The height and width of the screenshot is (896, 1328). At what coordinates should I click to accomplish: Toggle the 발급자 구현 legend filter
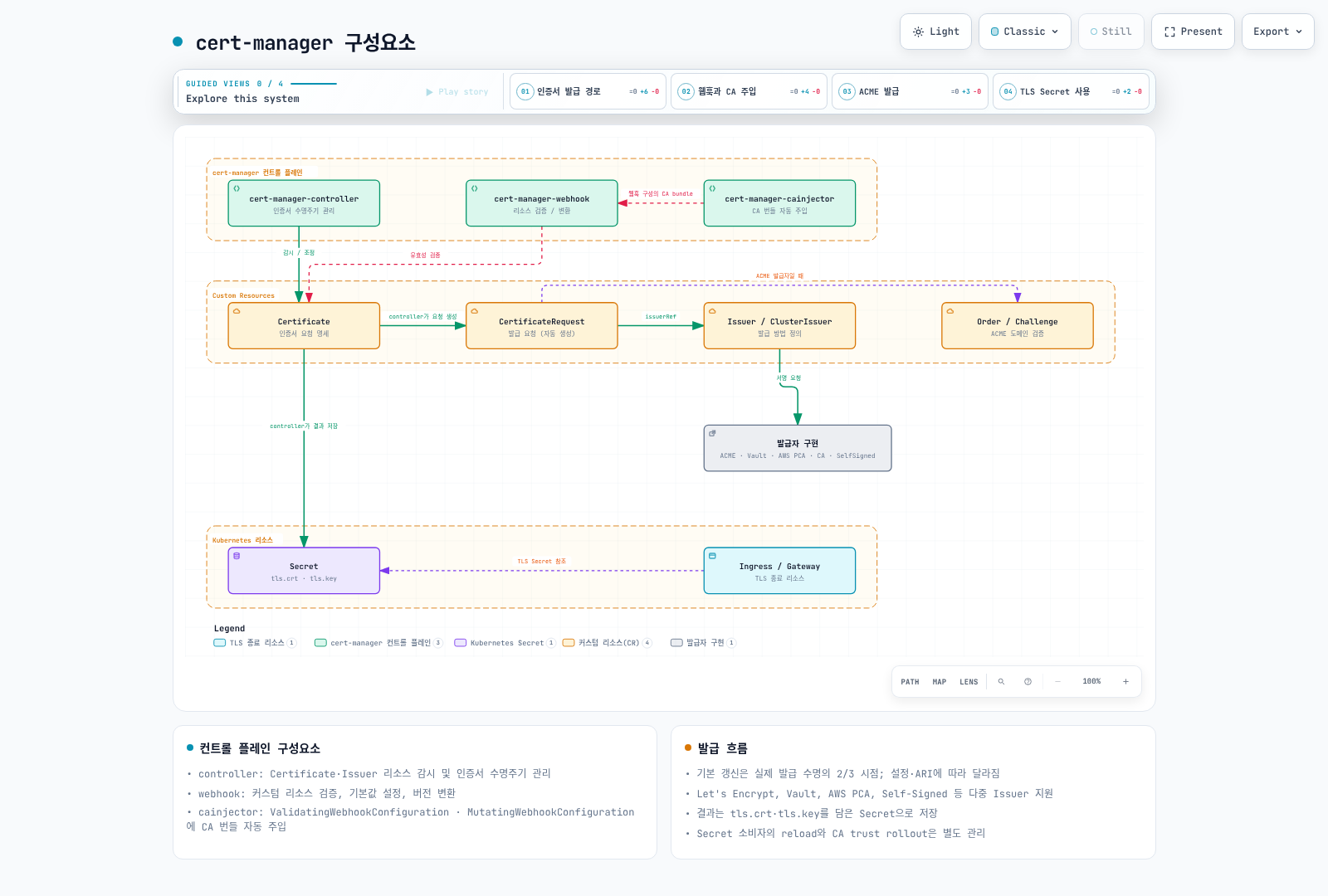pyautogui.click(x=703, y=643)
